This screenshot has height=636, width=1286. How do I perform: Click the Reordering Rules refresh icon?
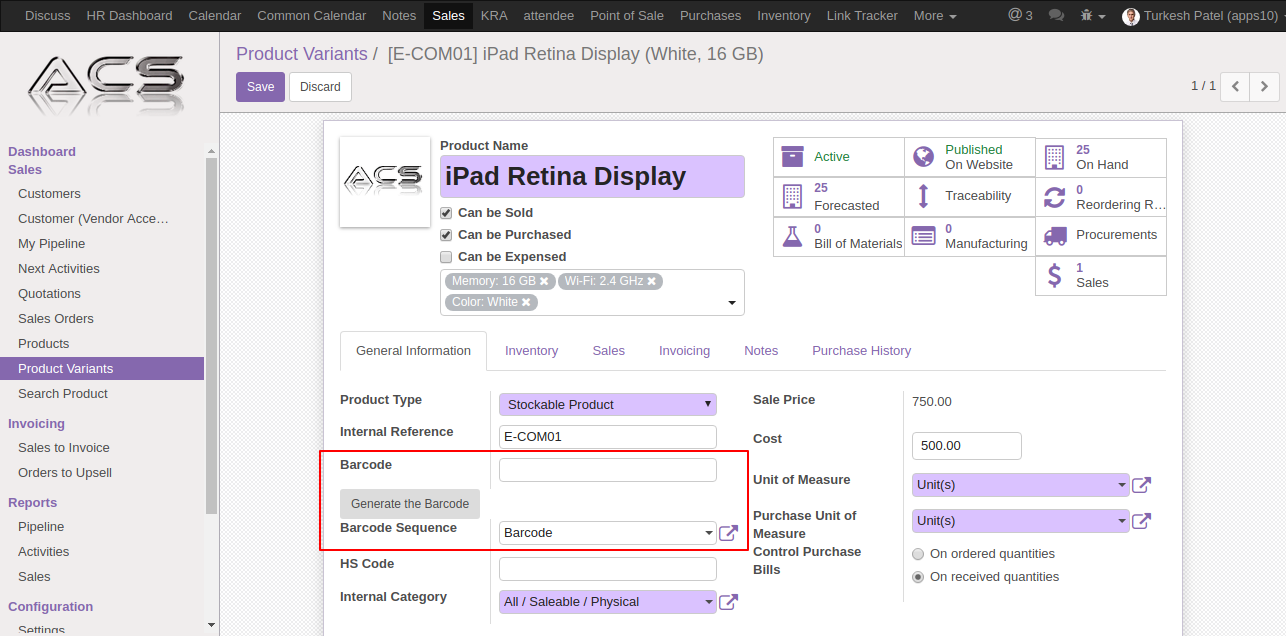[1054, 196]
